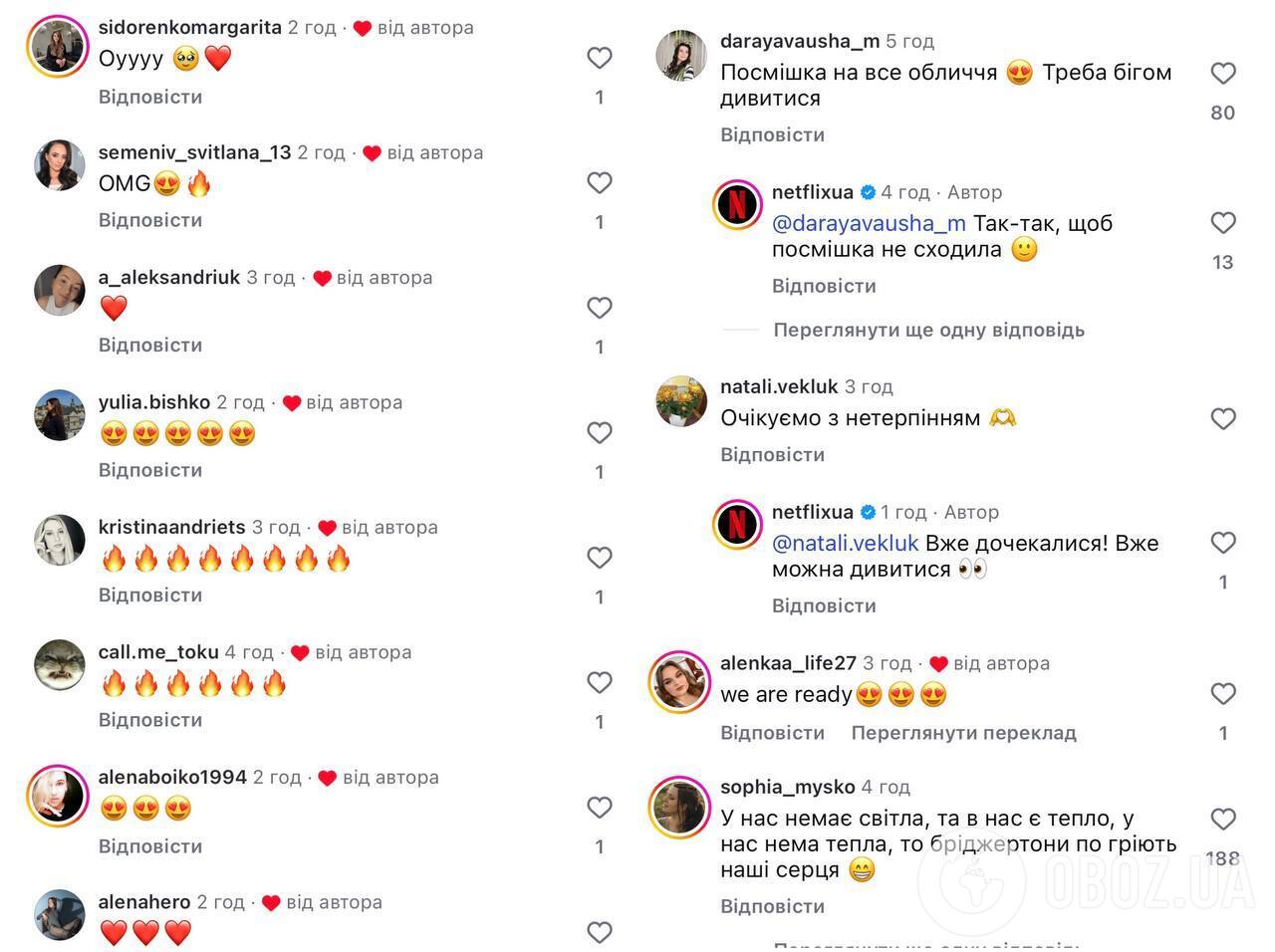1275x952 pixels.
Task: Open the sophia_mysko username profile
Action: (x=787, y=787)
